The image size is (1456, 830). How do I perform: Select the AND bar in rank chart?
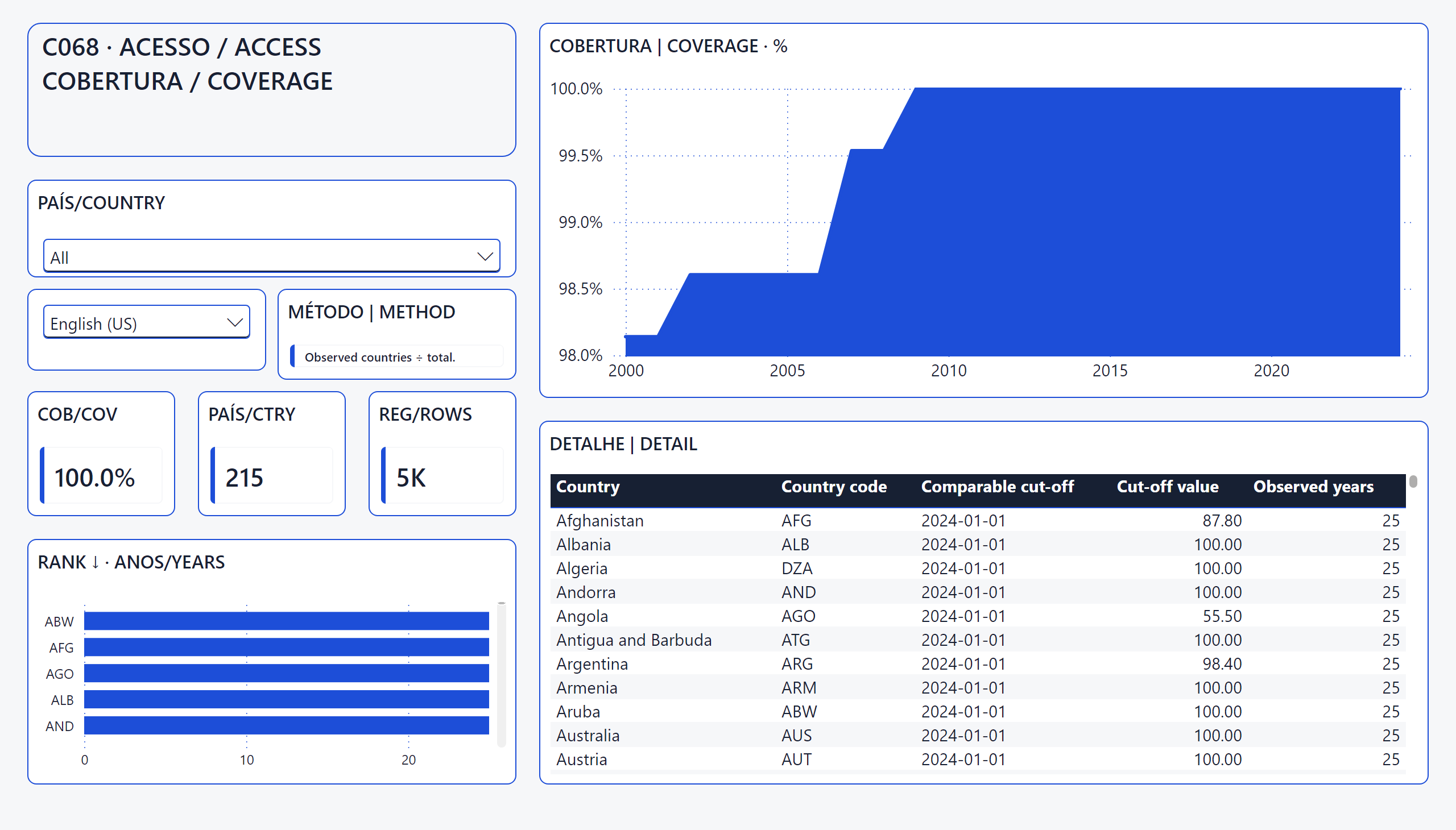[x=286, y=725]
